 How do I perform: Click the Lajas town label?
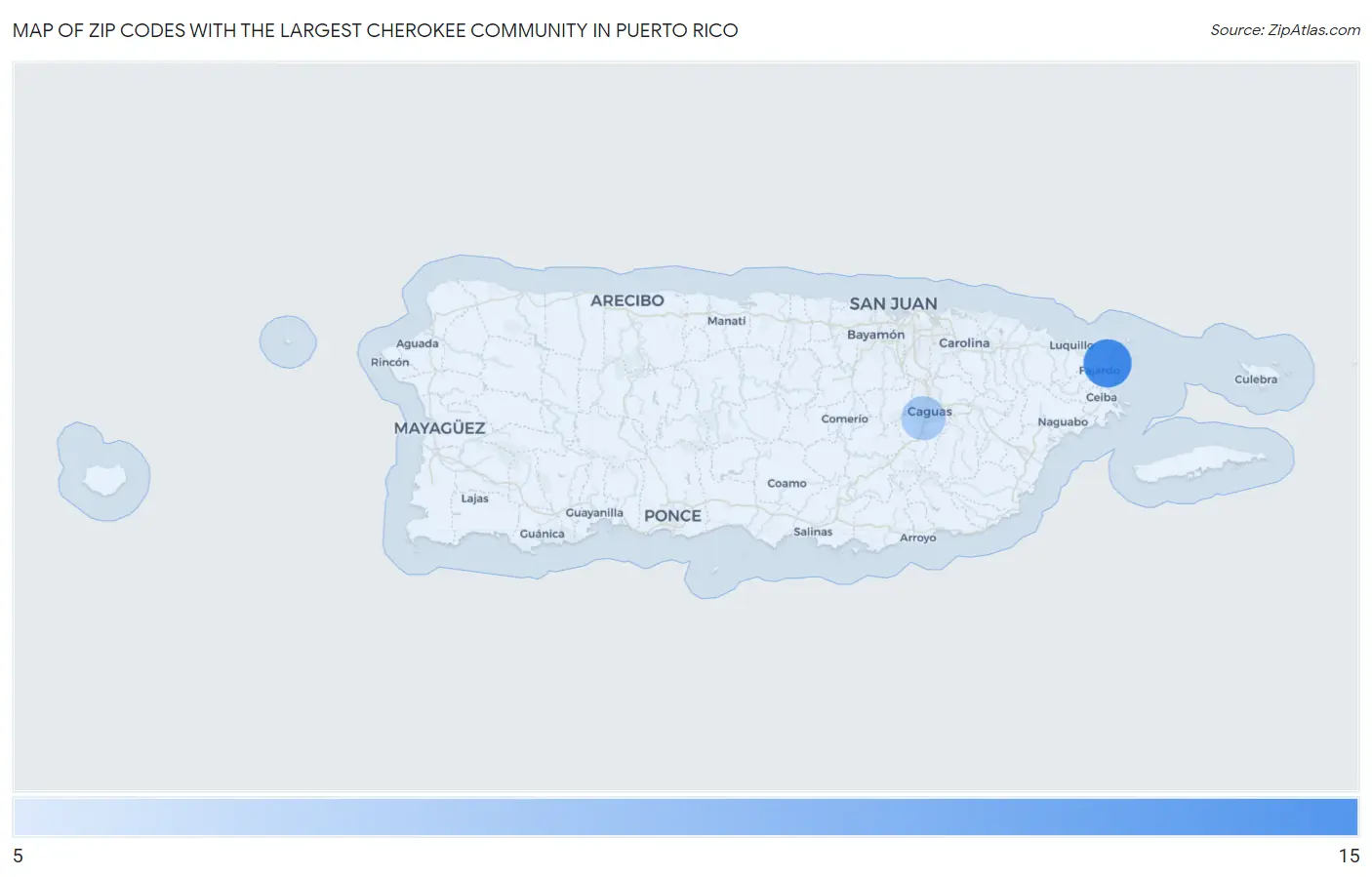[474, 498]
